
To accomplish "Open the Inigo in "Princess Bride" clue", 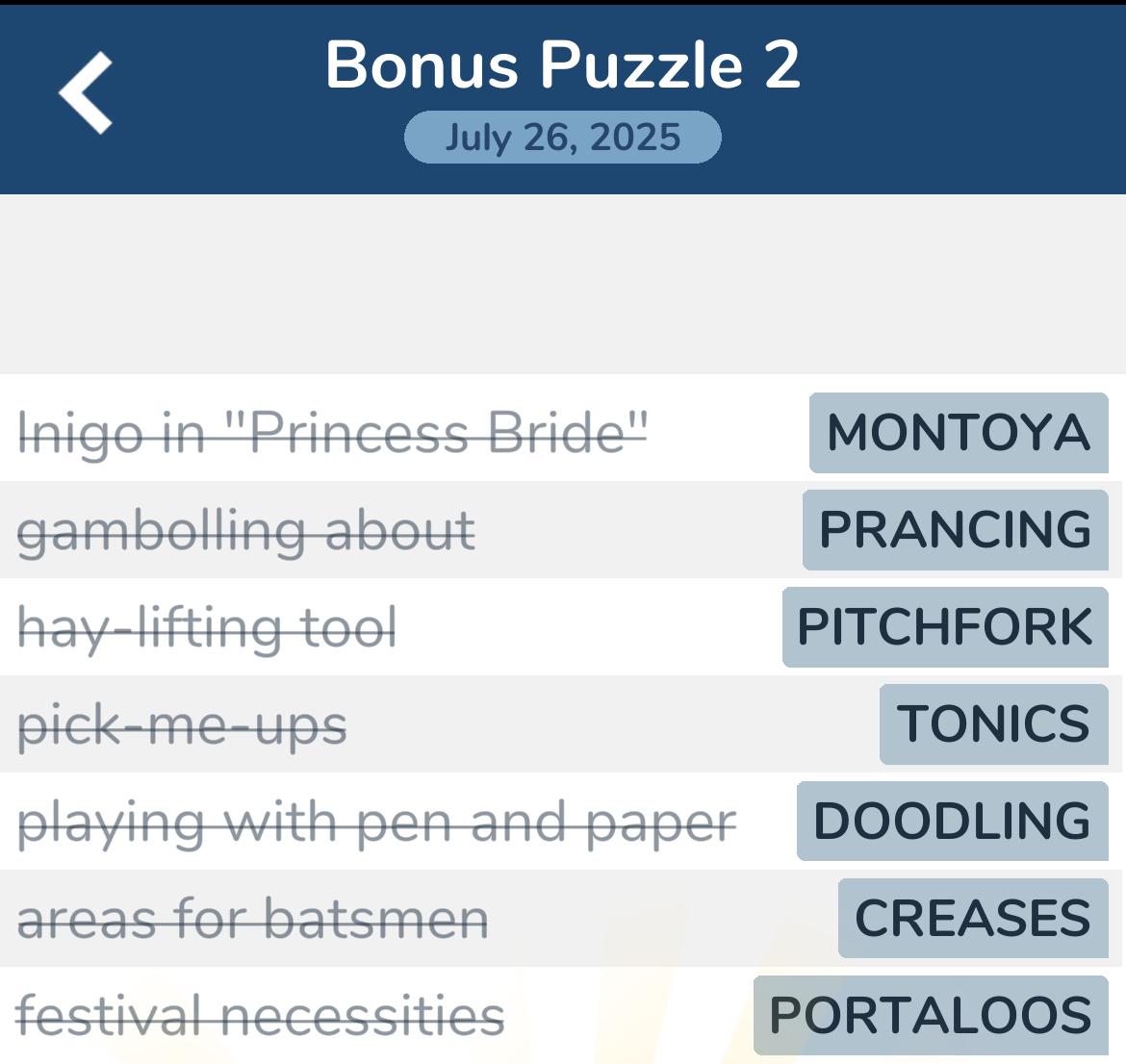I will [x=332, y=433].
